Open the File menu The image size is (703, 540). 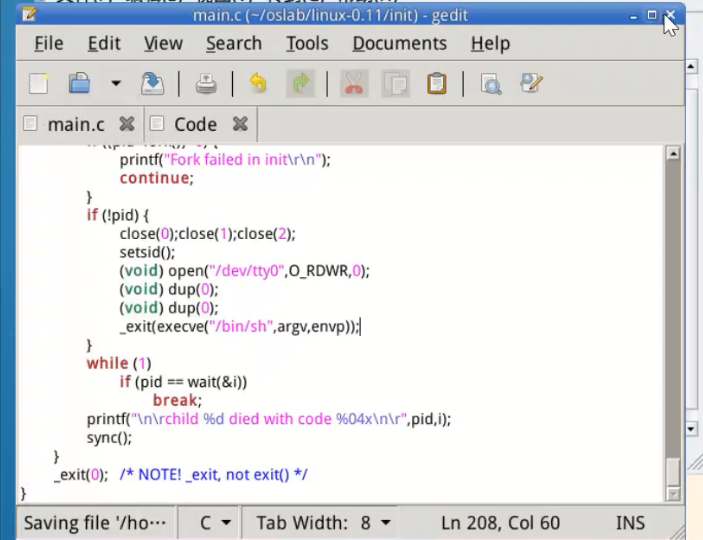point(48,43)
